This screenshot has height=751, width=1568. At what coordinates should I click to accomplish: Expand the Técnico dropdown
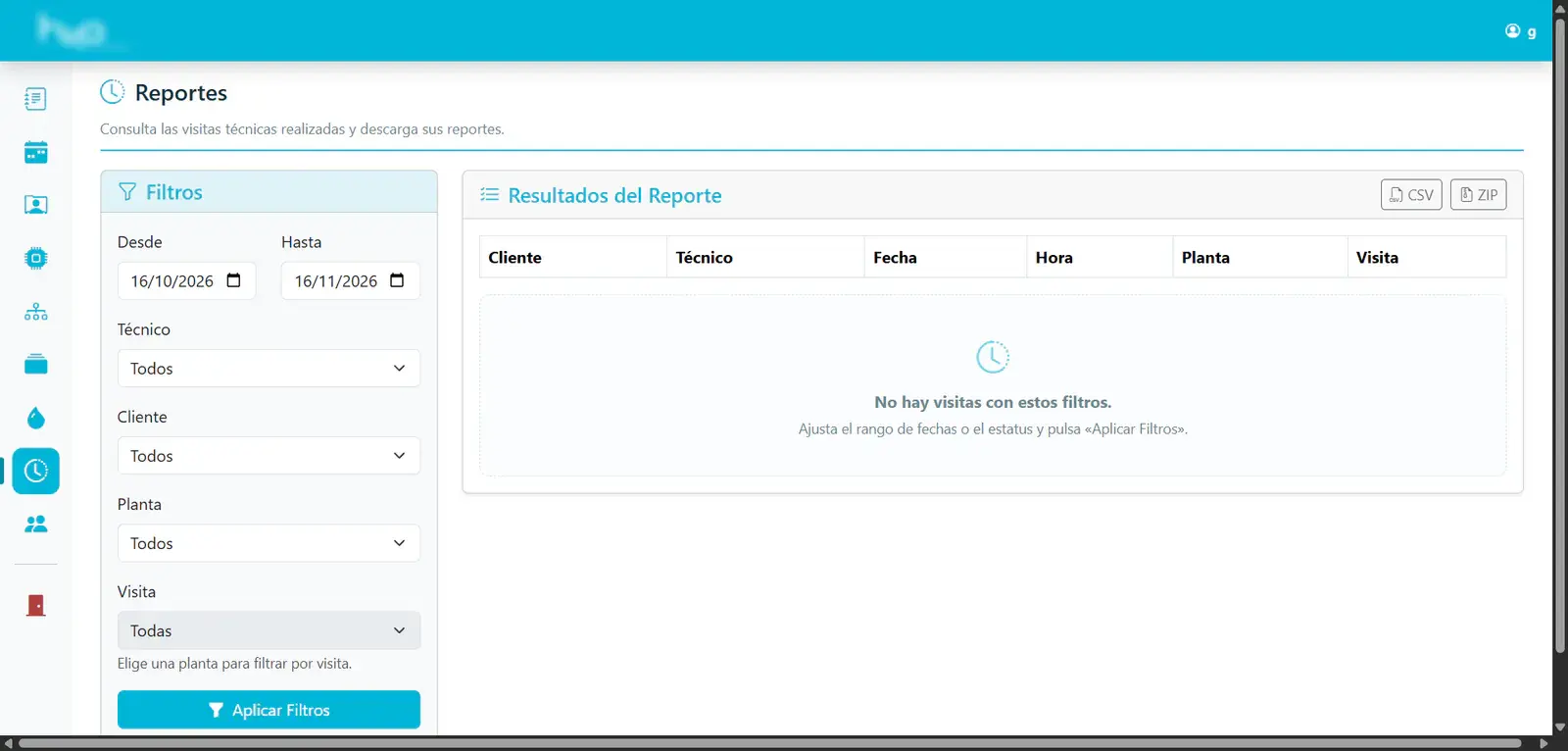coord(269,369)
